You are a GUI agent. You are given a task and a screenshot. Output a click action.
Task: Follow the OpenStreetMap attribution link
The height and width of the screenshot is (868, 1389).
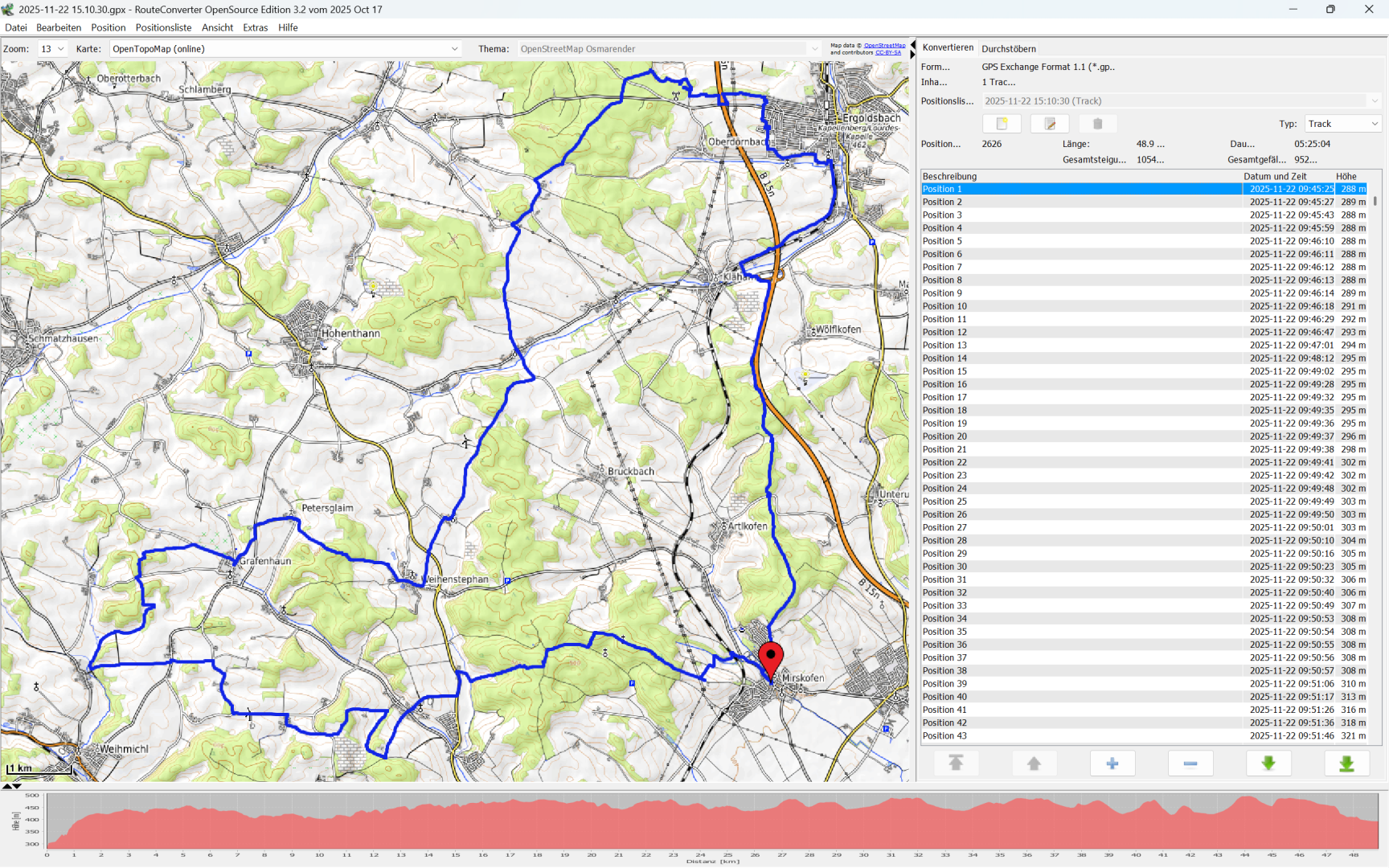click(884, 46)
